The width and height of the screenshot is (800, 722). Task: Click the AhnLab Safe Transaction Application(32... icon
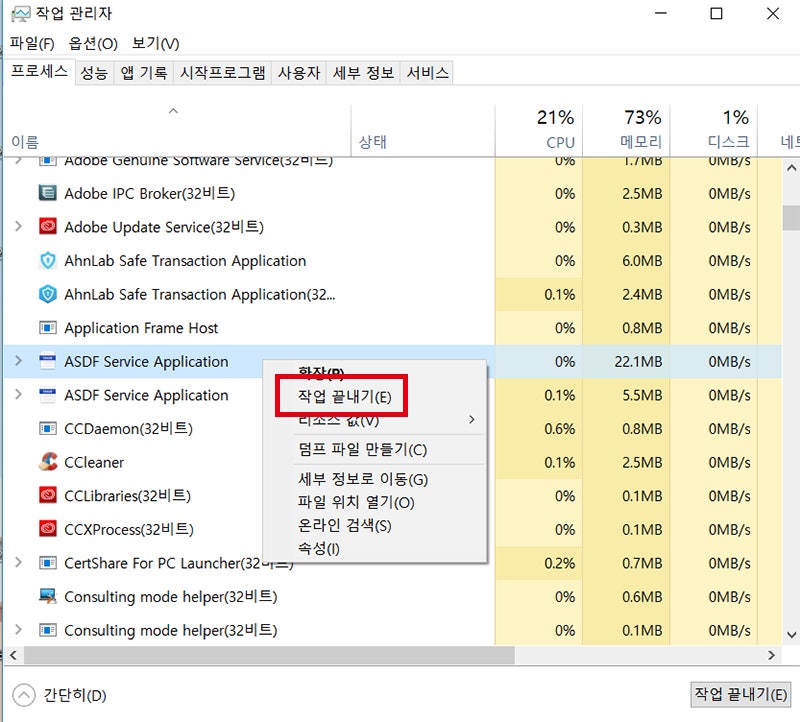(x=47, y=294)
